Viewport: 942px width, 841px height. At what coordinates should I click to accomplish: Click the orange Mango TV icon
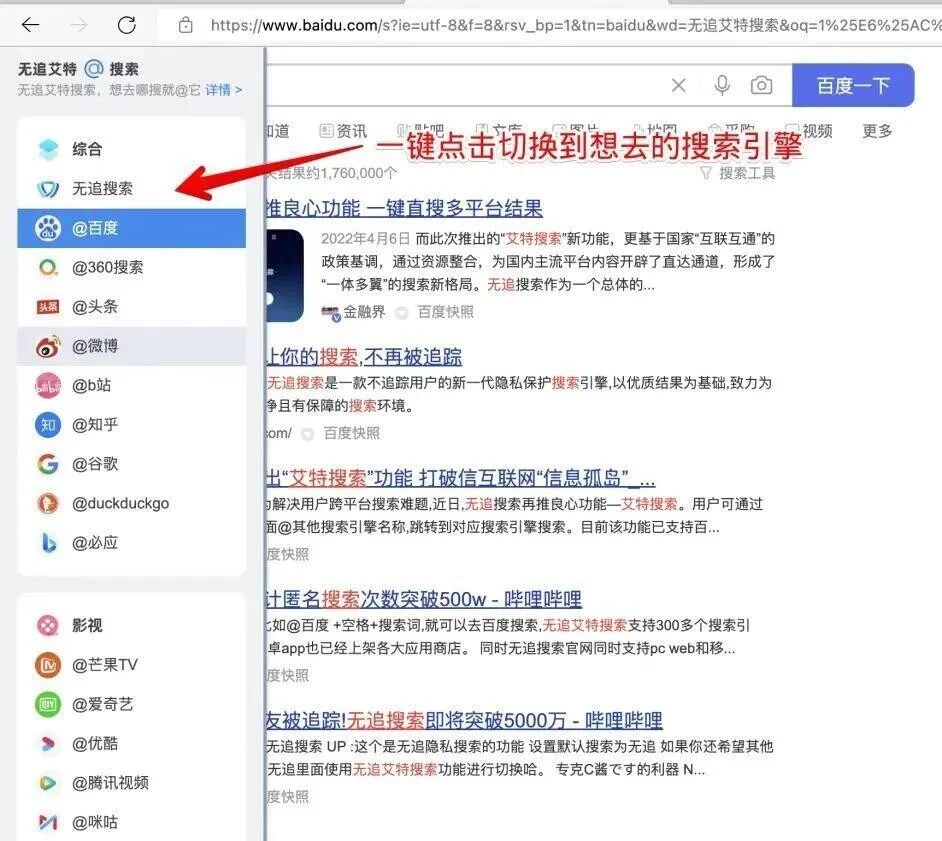(48, 664)
